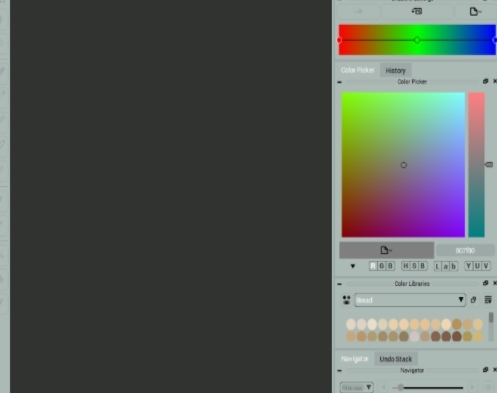This screenshot has width=497, height=393.
Task: Switch to the Undo Stack tab
Action: pyautogui.click(x=396, y=359)
